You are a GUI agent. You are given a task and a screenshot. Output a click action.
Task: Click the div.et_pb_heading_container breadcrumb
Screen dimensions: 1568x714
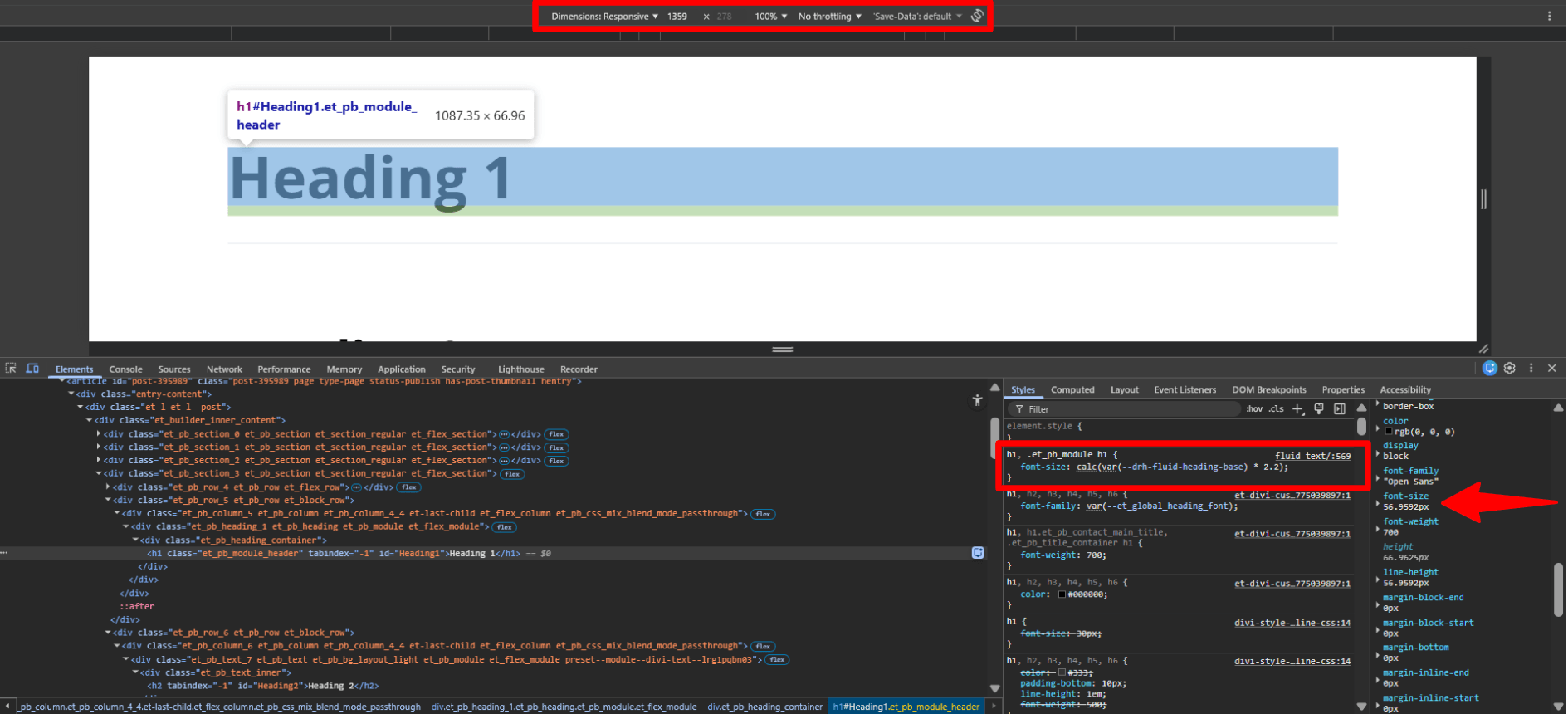click(x=764, y=707)
